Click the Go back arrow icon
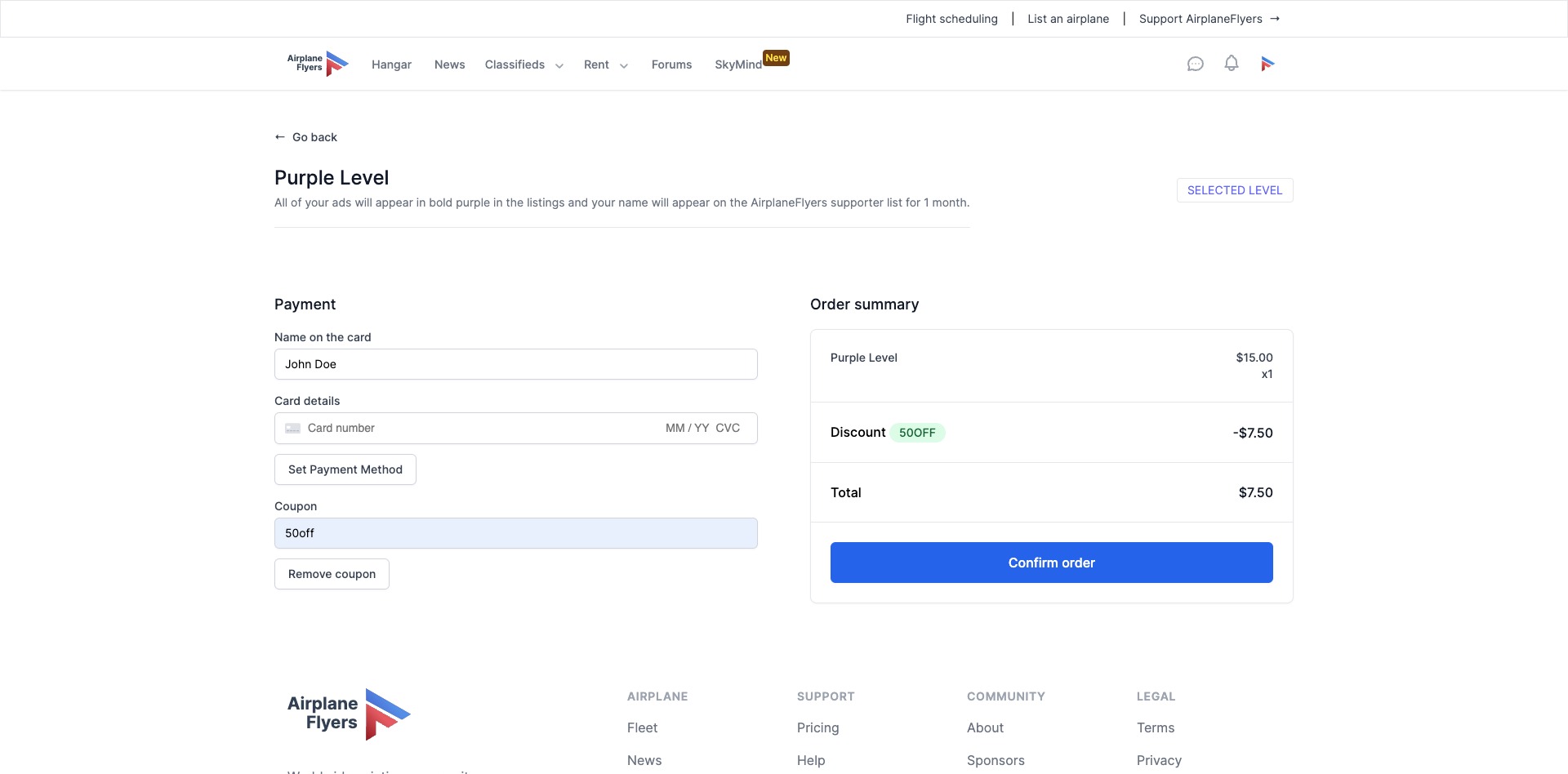This screenshot has height=774, width=1568. [280, 137]
